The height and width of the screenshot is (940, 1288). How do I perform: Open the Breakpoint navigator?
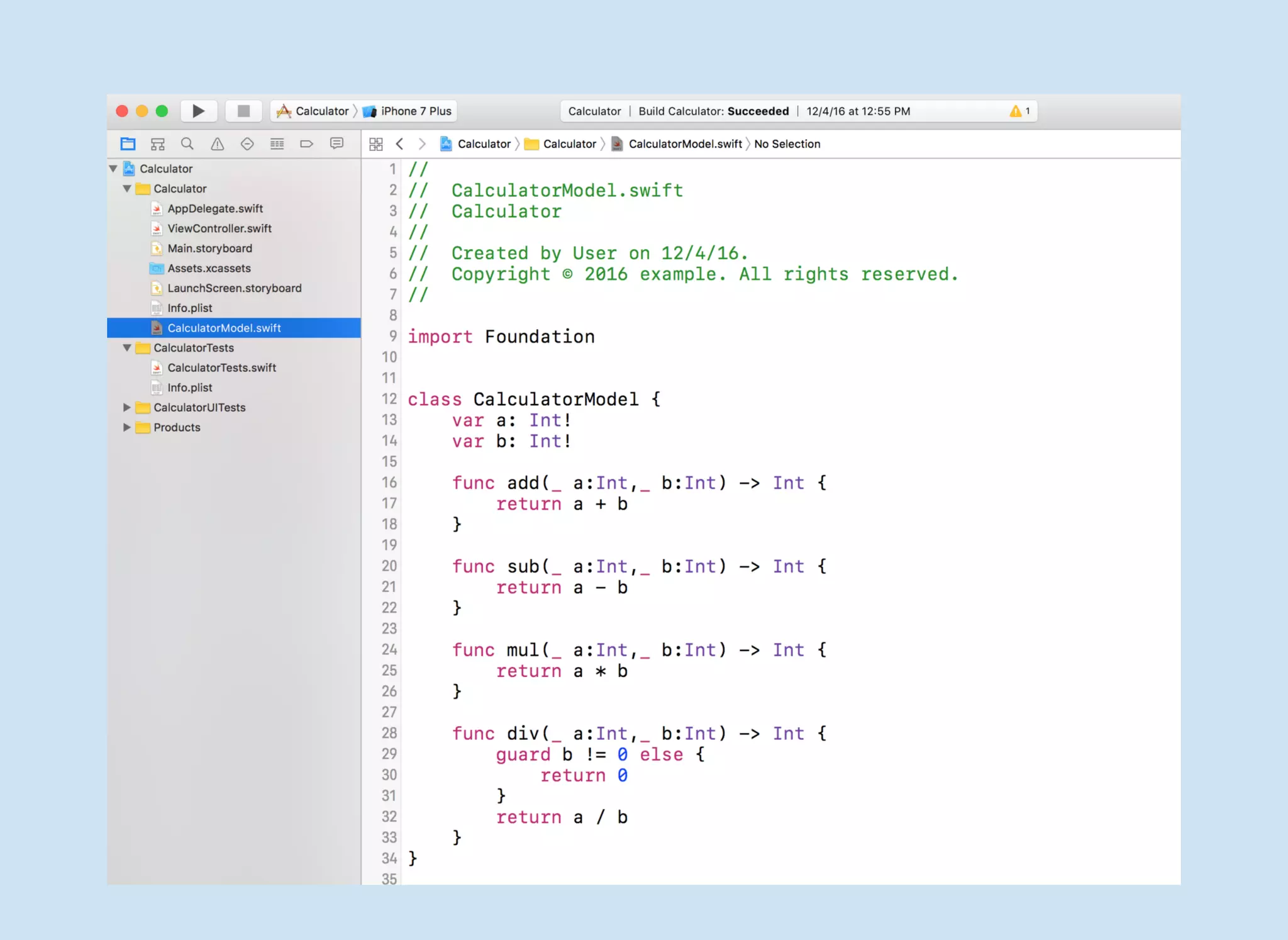click(307, 144)
